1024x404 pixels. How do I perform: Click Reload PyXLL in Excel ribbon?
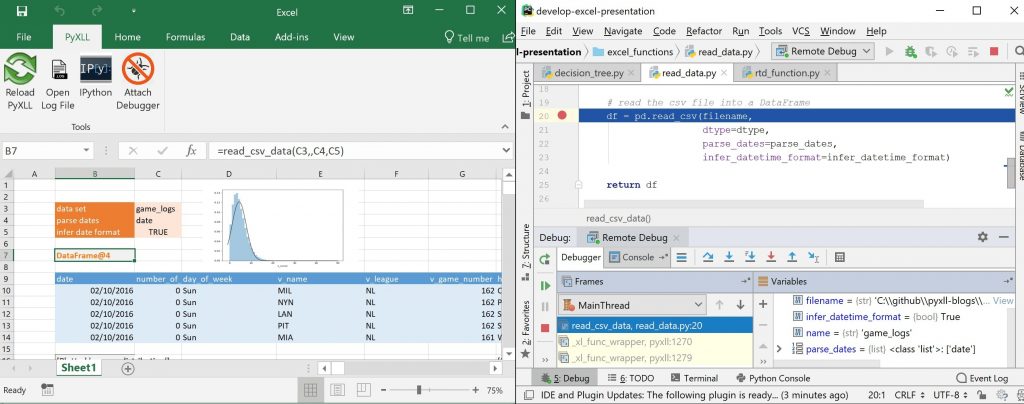coord(20,82)
